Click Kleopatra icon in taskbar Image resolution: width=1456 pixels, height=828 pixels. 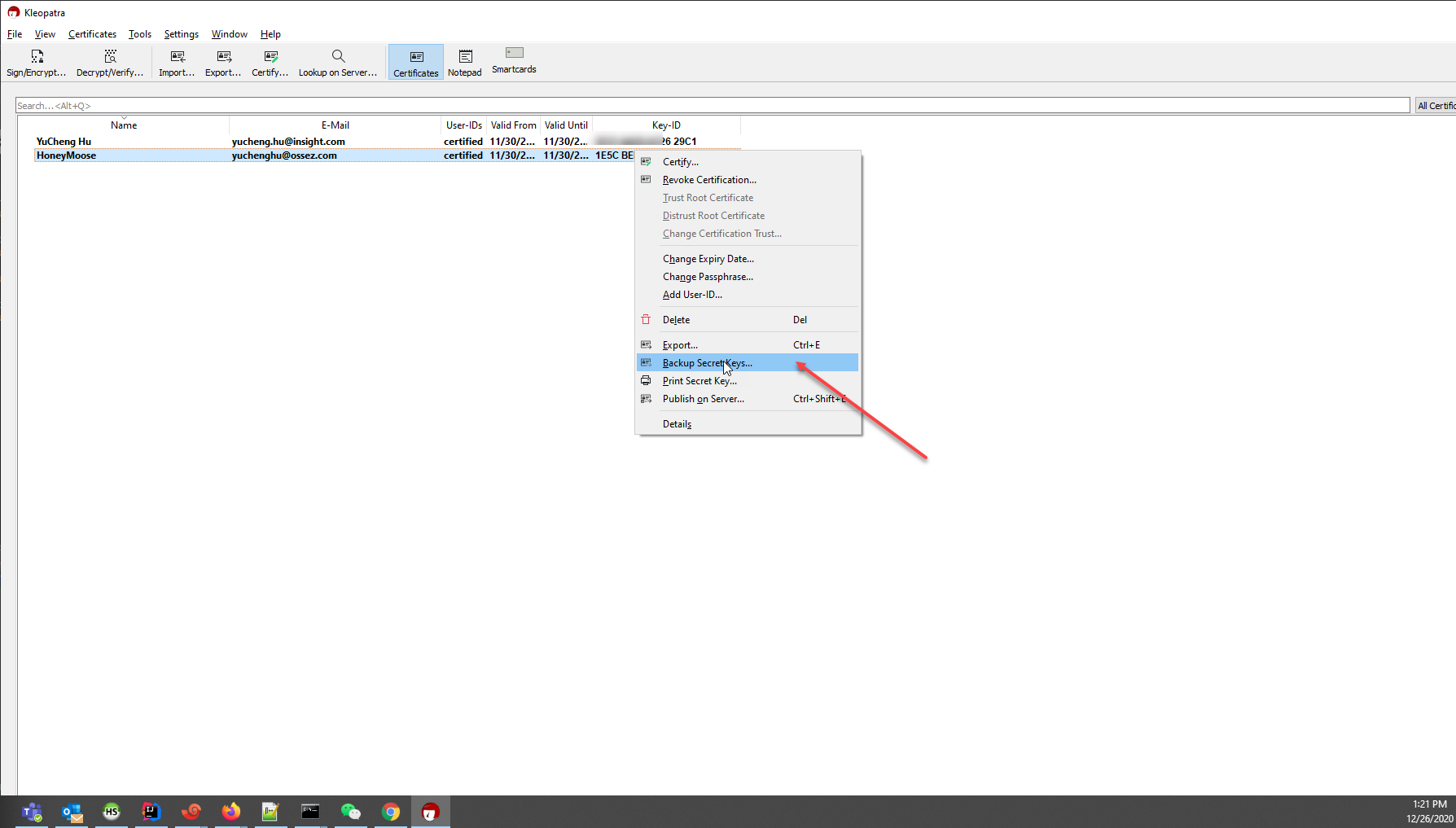431,812
